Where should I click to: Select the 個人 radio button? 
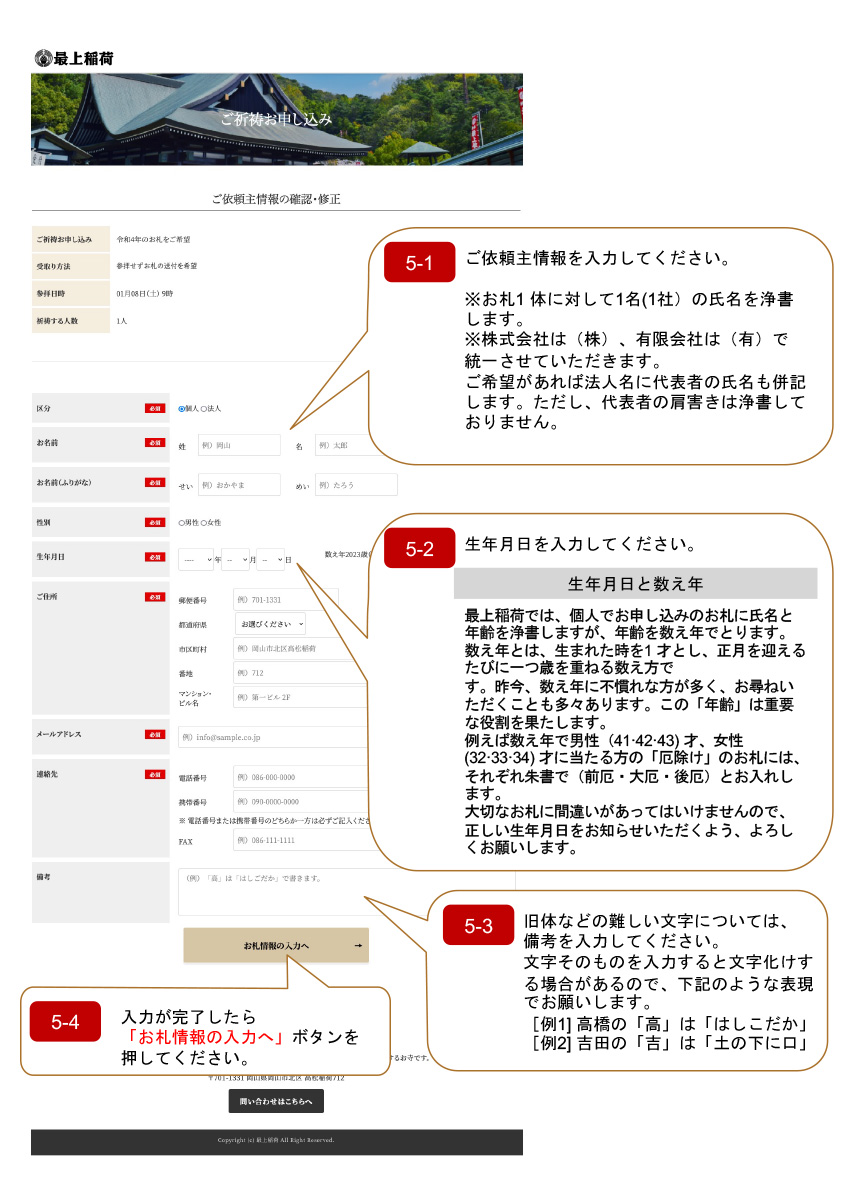pyautogui.click(x=181, y=409)
